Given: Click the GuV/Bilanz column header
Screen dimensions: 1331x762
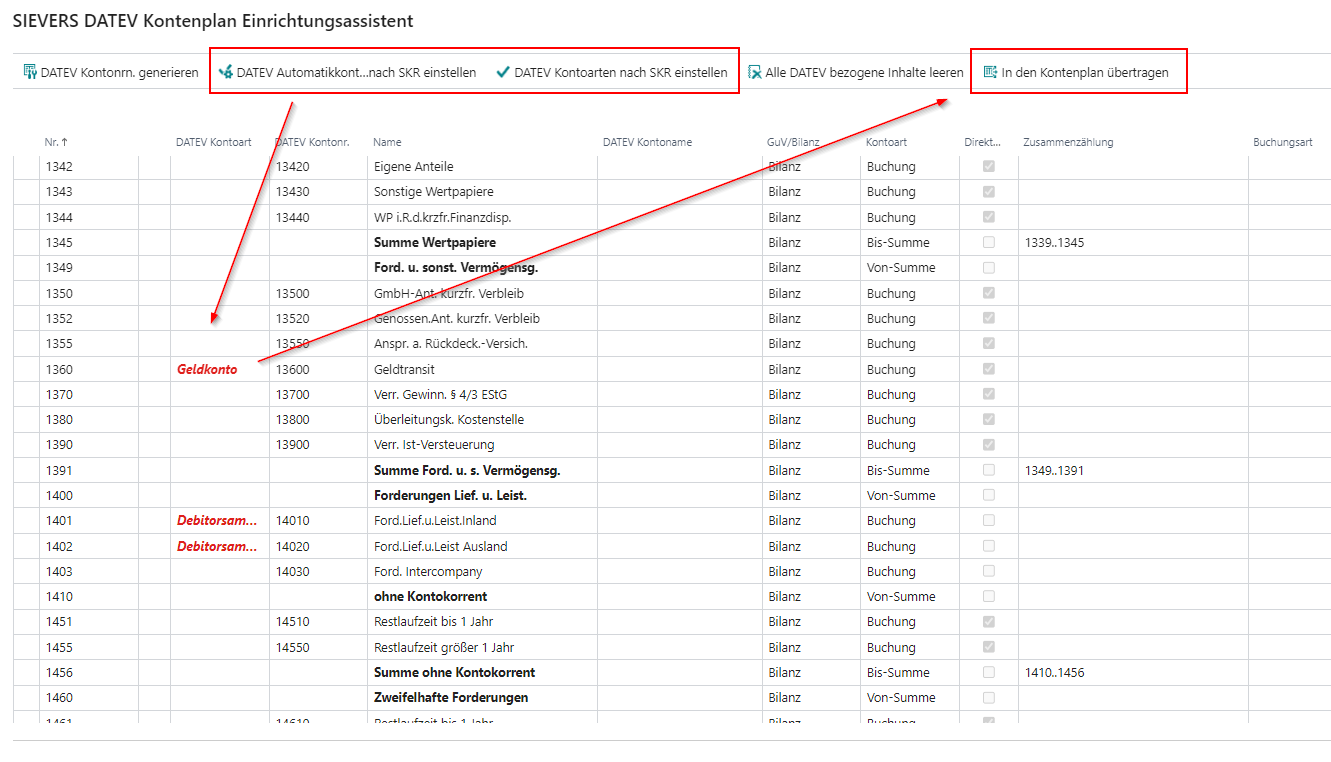Looking at the screenshot, I should click(x=792, y=142).
